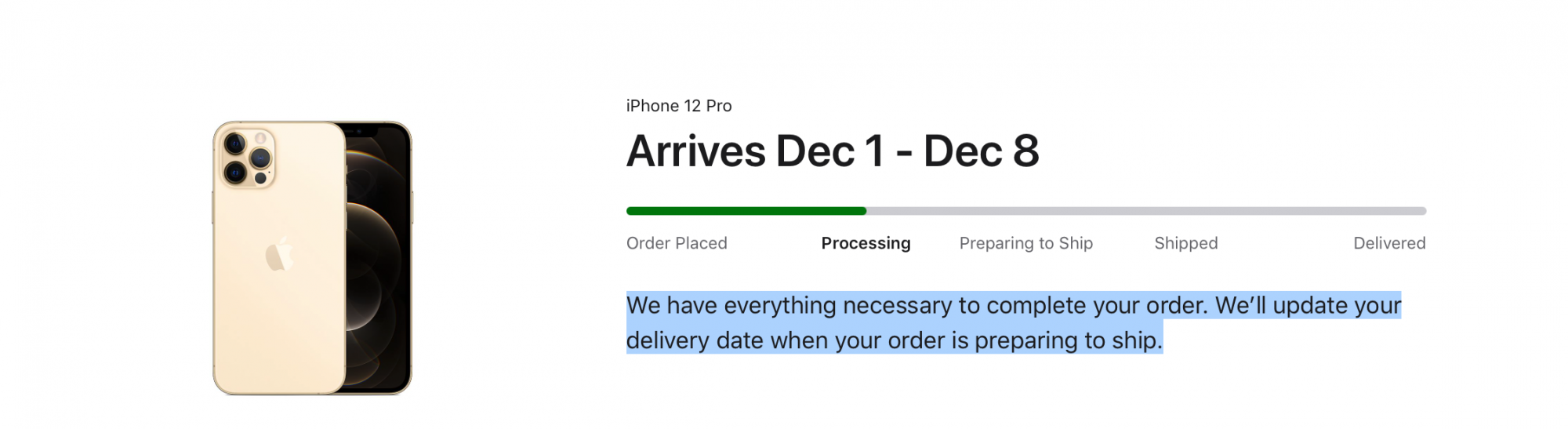Click the "iPhone 12 Pro" product name
The height and width of the screenshot is (429, 1568).
click(x=678, y=106)
